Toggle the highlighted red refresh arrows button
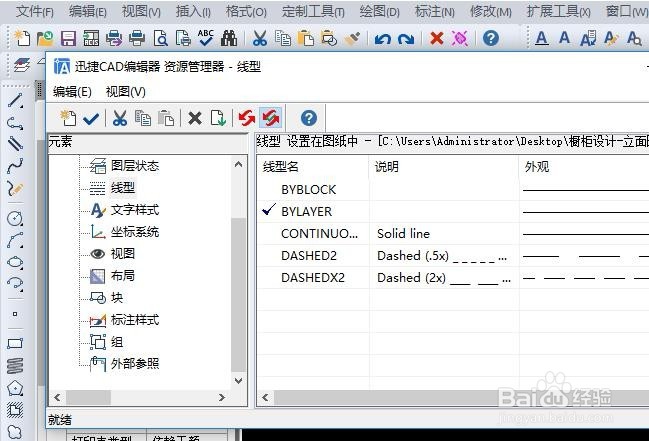 [271, 118]
